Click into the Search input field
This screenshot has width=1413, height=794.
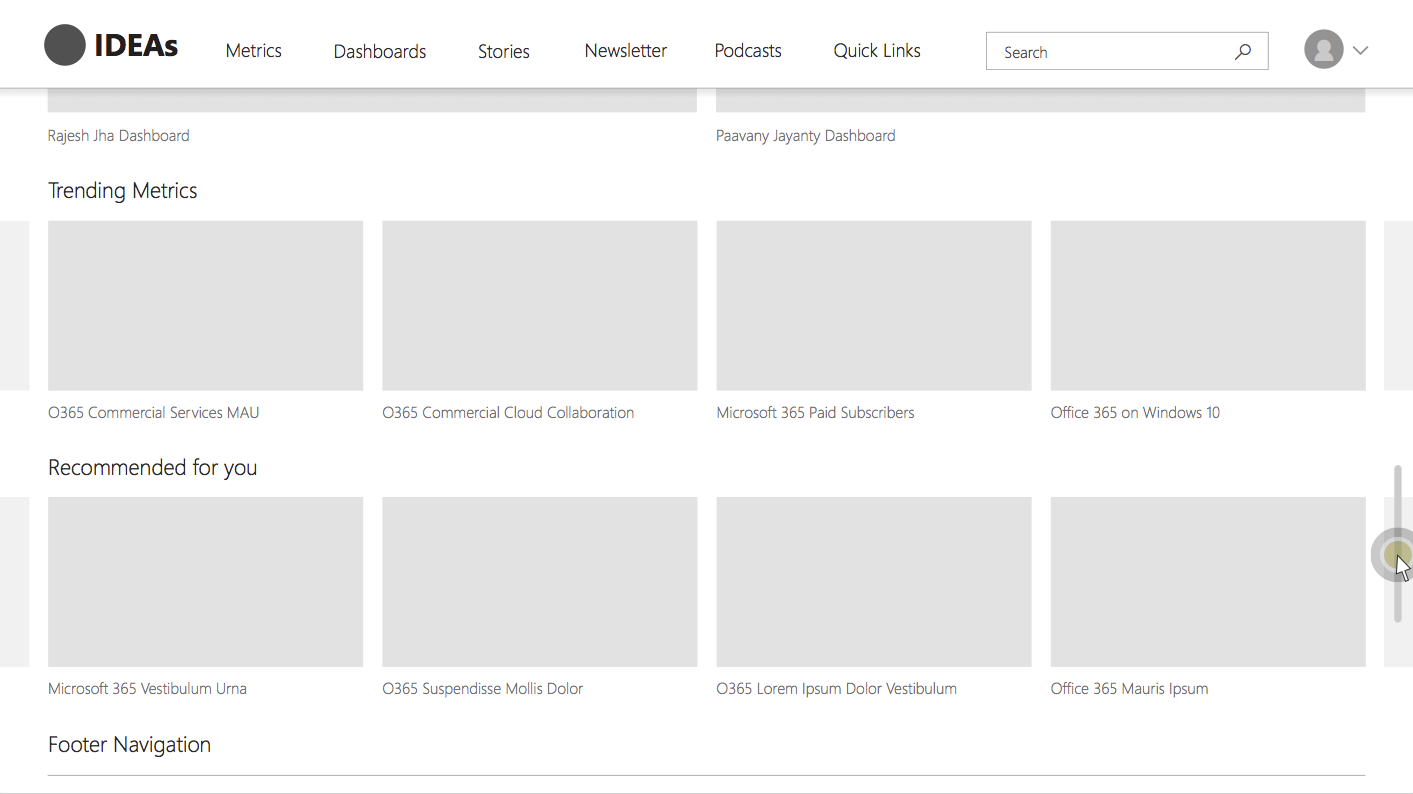pyautogui.click(x=1127, y=51)
